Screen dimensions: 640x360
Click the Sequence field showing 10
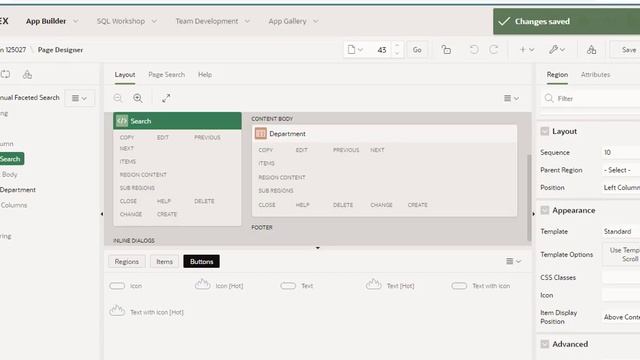[x=621, y=152]
